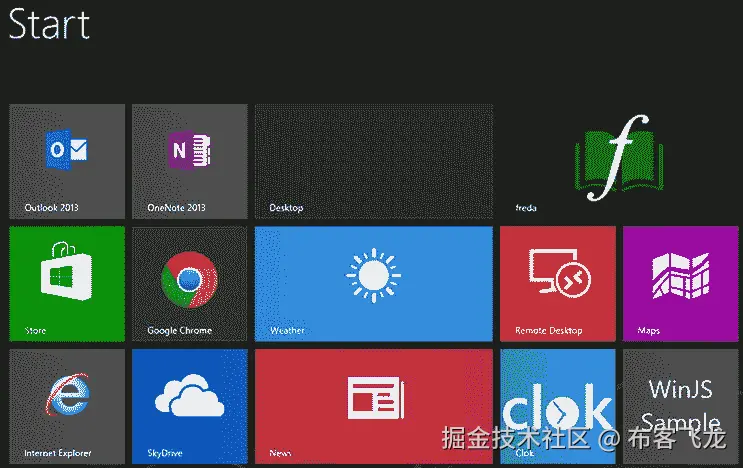This screenshot has height=468, width=743.
Task: Click the Start heading text
Action: (x=49, y=24)
